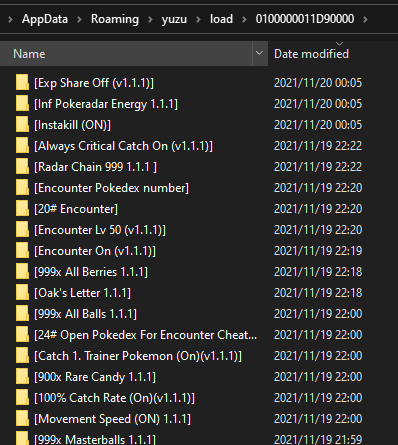This screenshot has width=398, height=445.
Task: Select [Oak's Letter 1.1.1] folder name
Action: coord(82,293)
